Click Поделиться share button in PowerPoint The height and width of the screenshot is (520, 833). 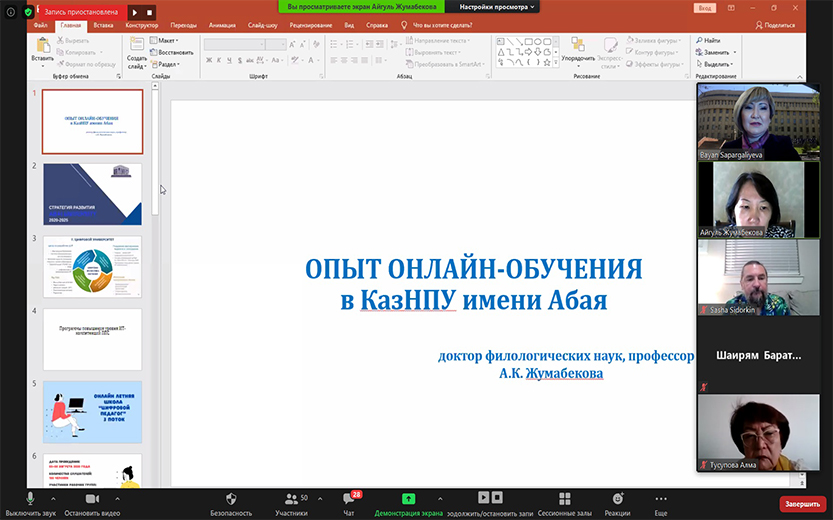(x=776, y=25)
